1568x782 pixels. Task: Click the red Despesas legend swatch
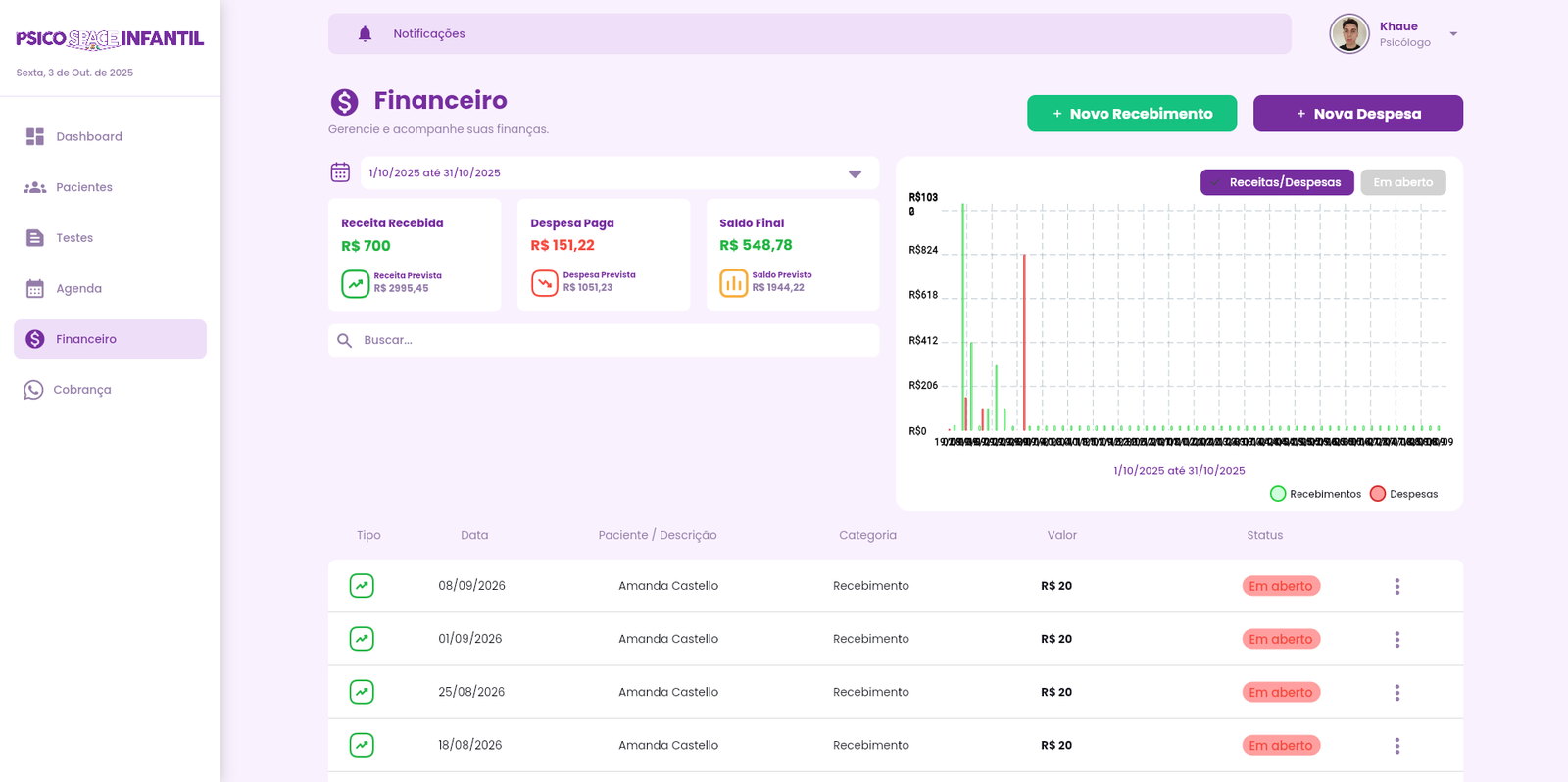click(x=1378, y=494)
